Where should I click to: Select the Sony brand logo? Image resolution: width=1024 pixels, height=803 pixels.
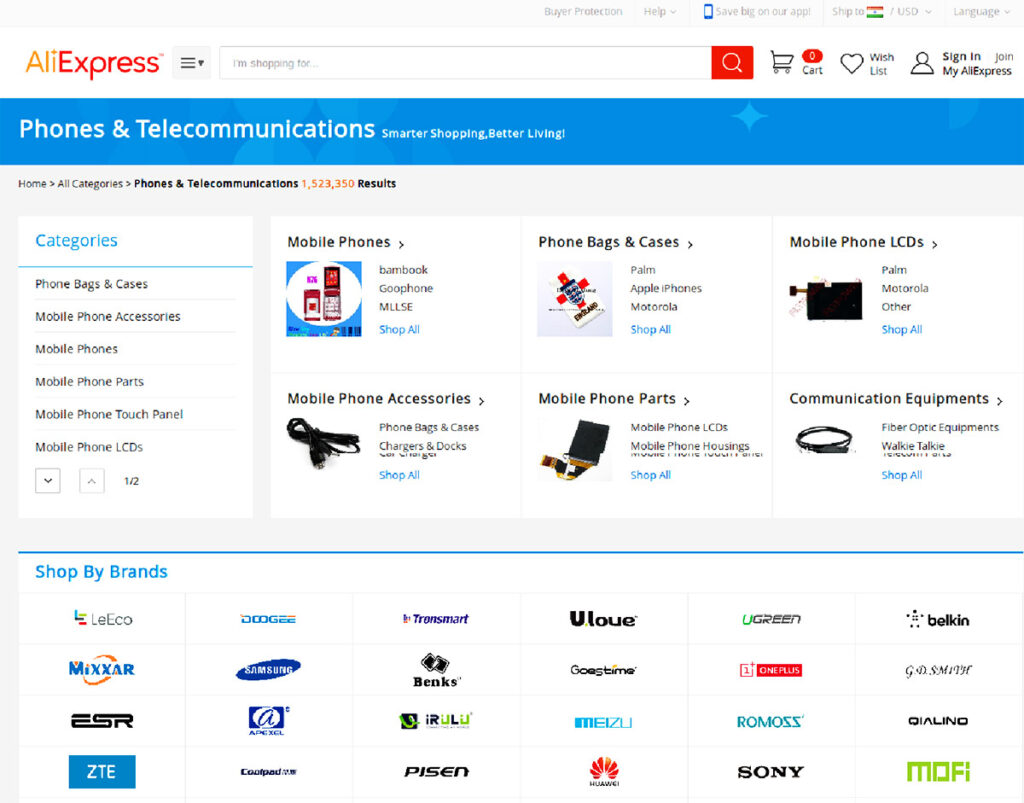click(770, 772)
